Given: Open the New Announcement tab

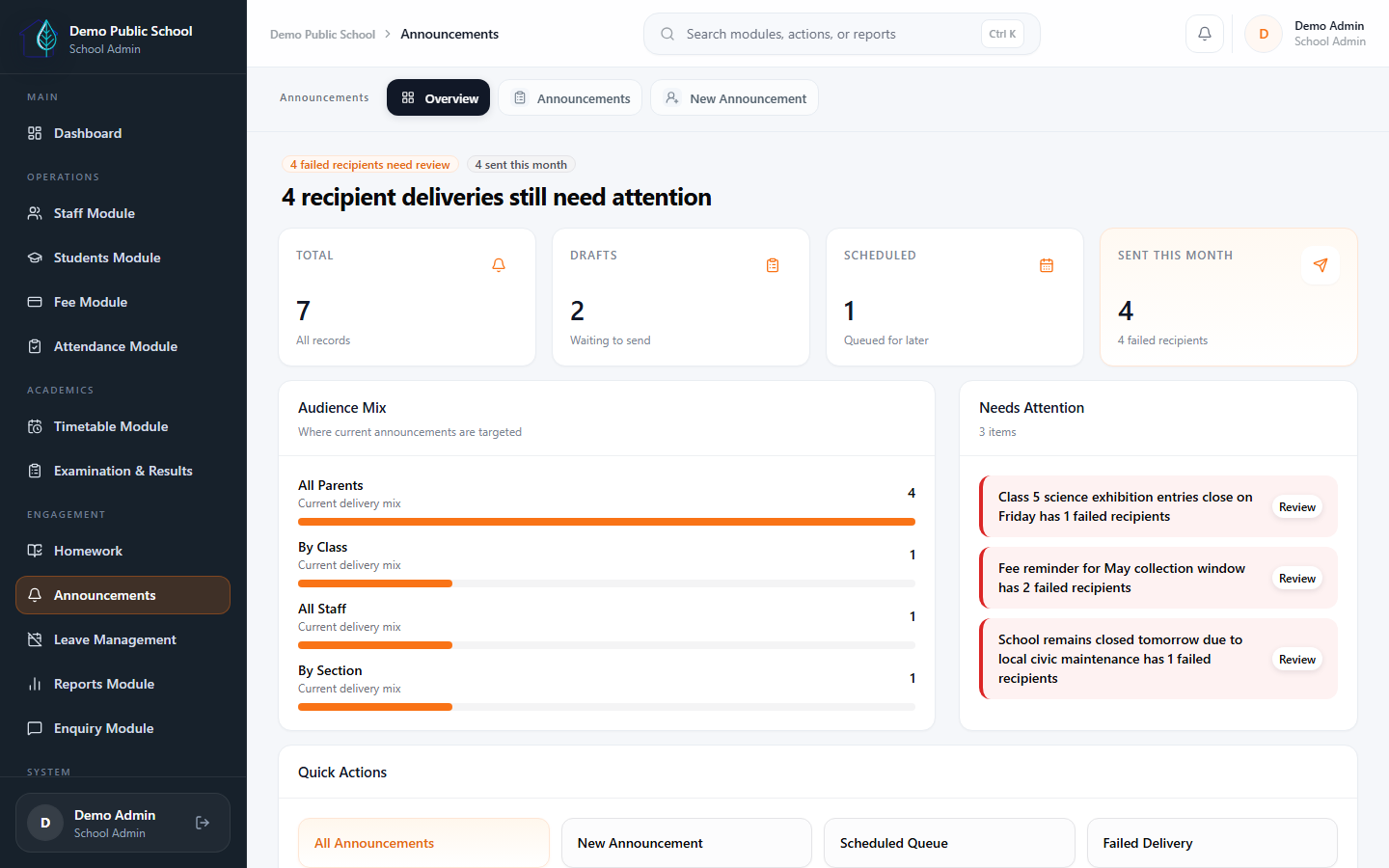Looking at the screenshot, I should (x=735, y=97).
